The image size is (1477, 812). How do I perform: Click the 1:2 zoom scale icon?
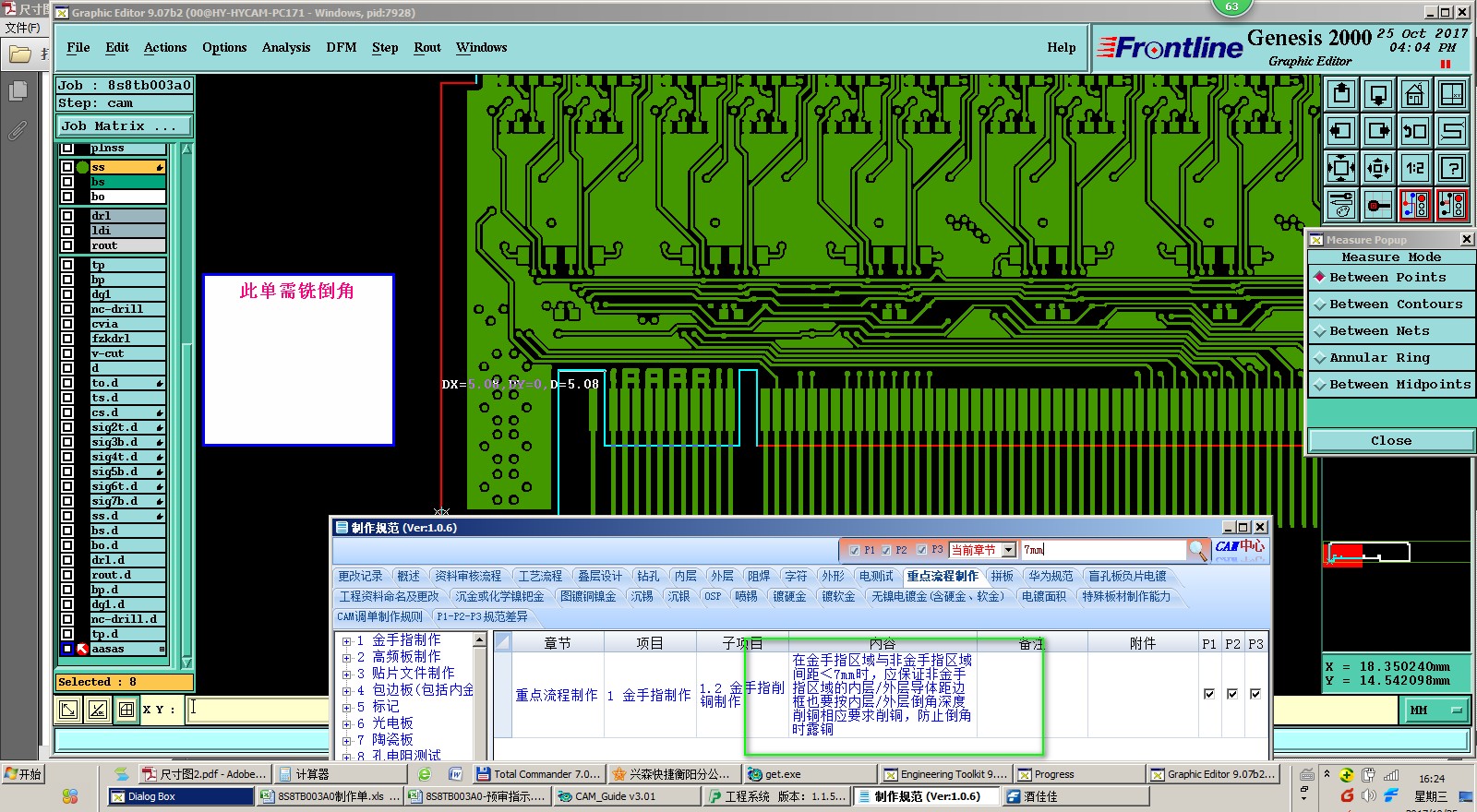coord(1414,168)
